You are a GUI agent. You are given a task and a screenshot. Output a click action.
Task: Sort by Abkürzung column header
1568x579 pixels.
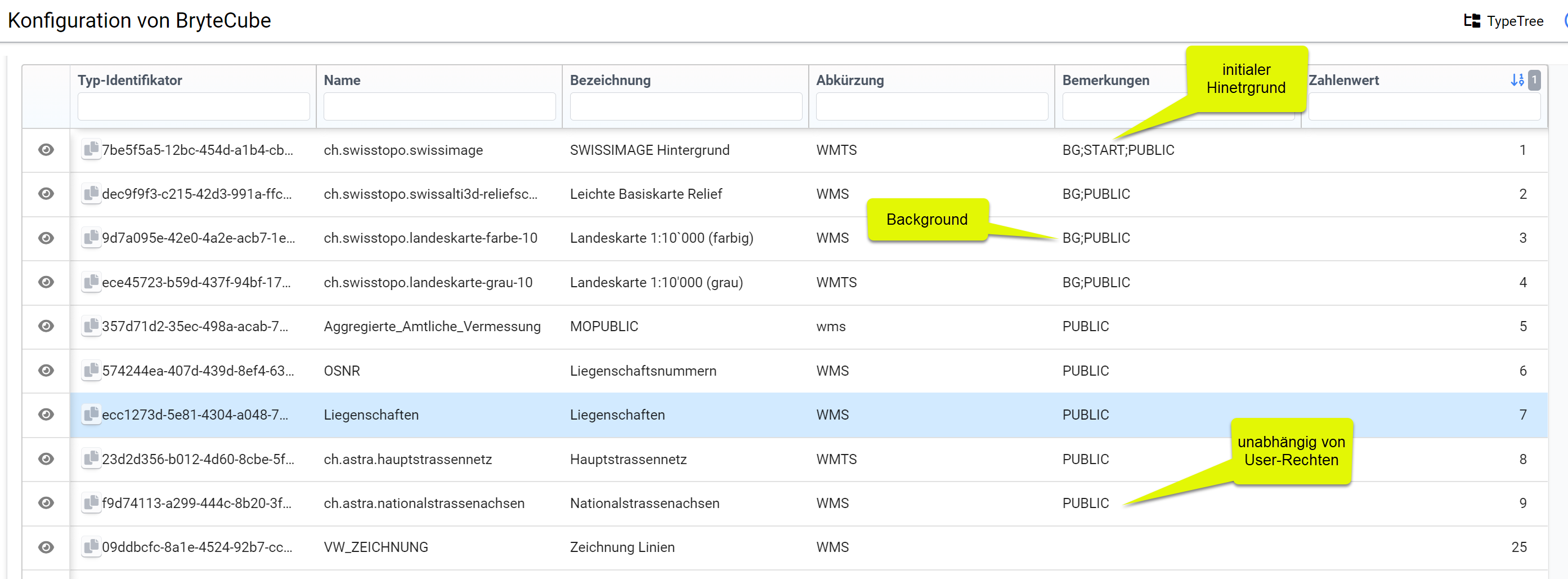tap(850, 81)
